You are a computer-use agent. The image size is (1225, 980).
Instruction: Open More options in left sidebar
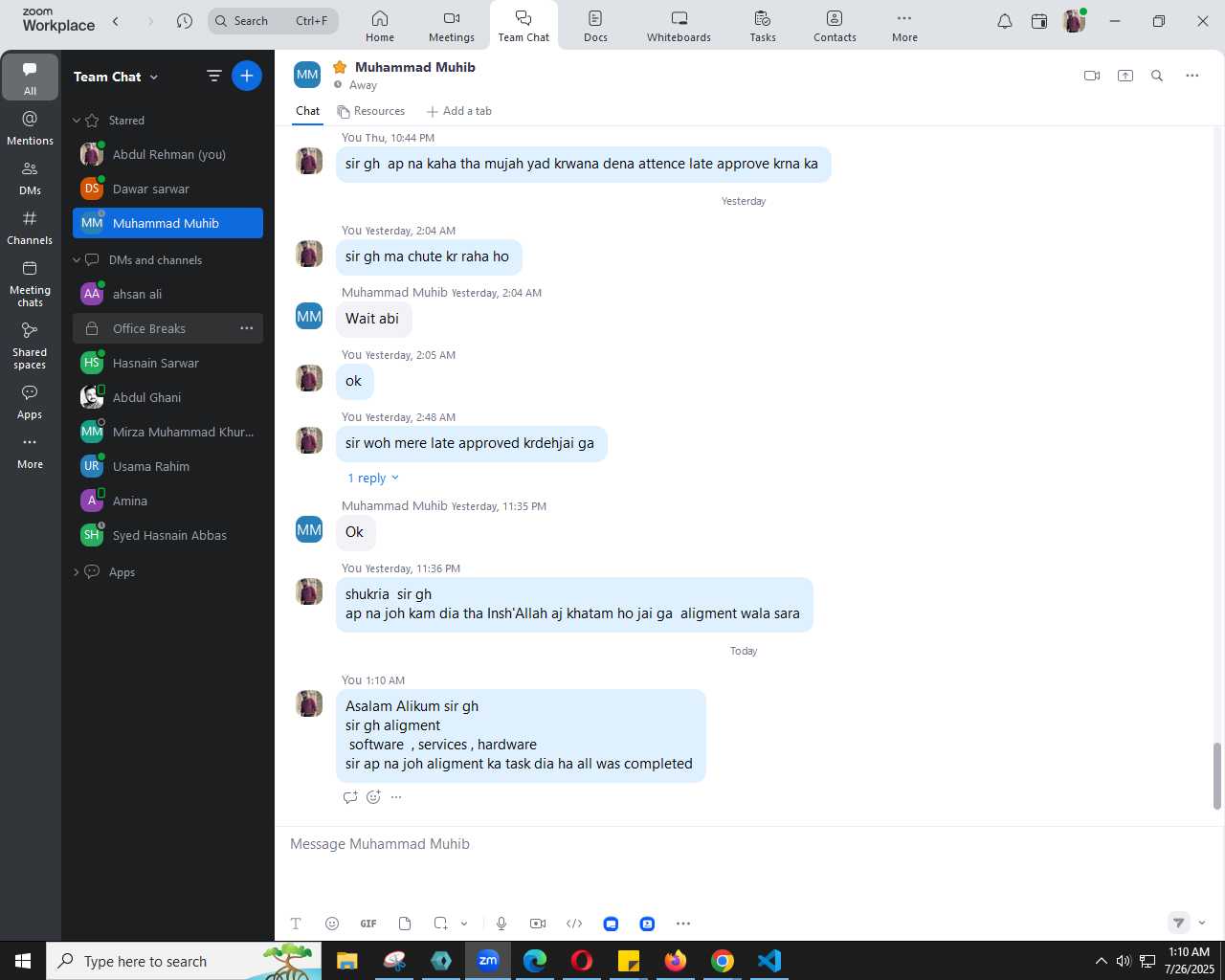click(30, 453)
